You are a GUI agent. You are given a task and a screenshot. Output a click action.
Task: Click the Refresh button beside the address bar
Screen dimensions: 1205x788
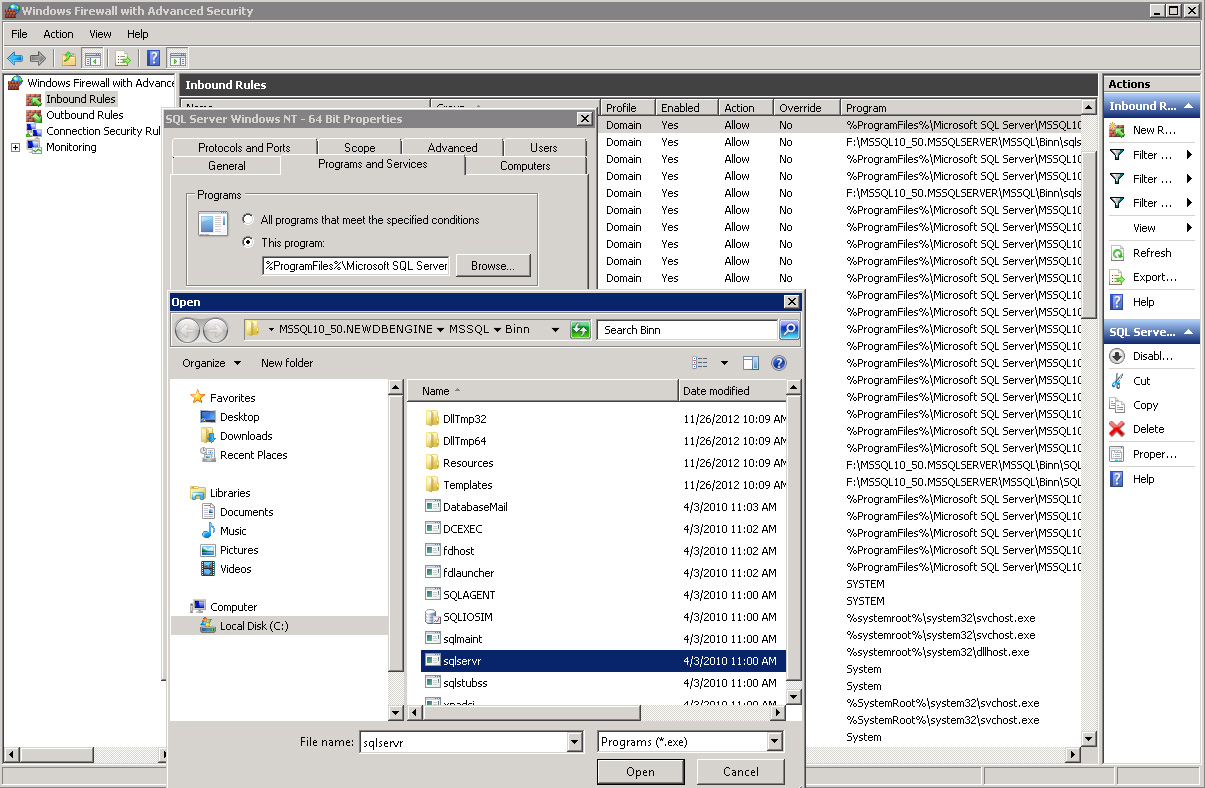tap(580, 330)
